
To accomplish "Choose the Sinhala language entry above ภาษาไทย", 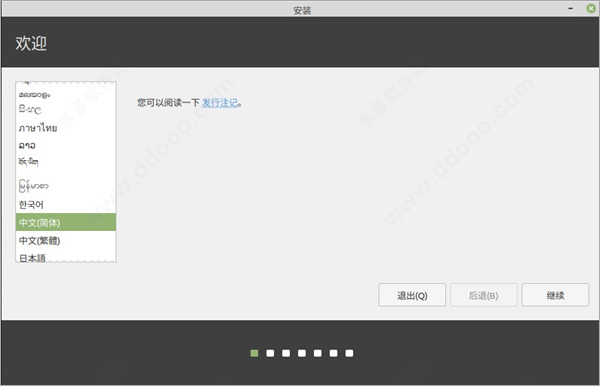I will coord(66,110).
